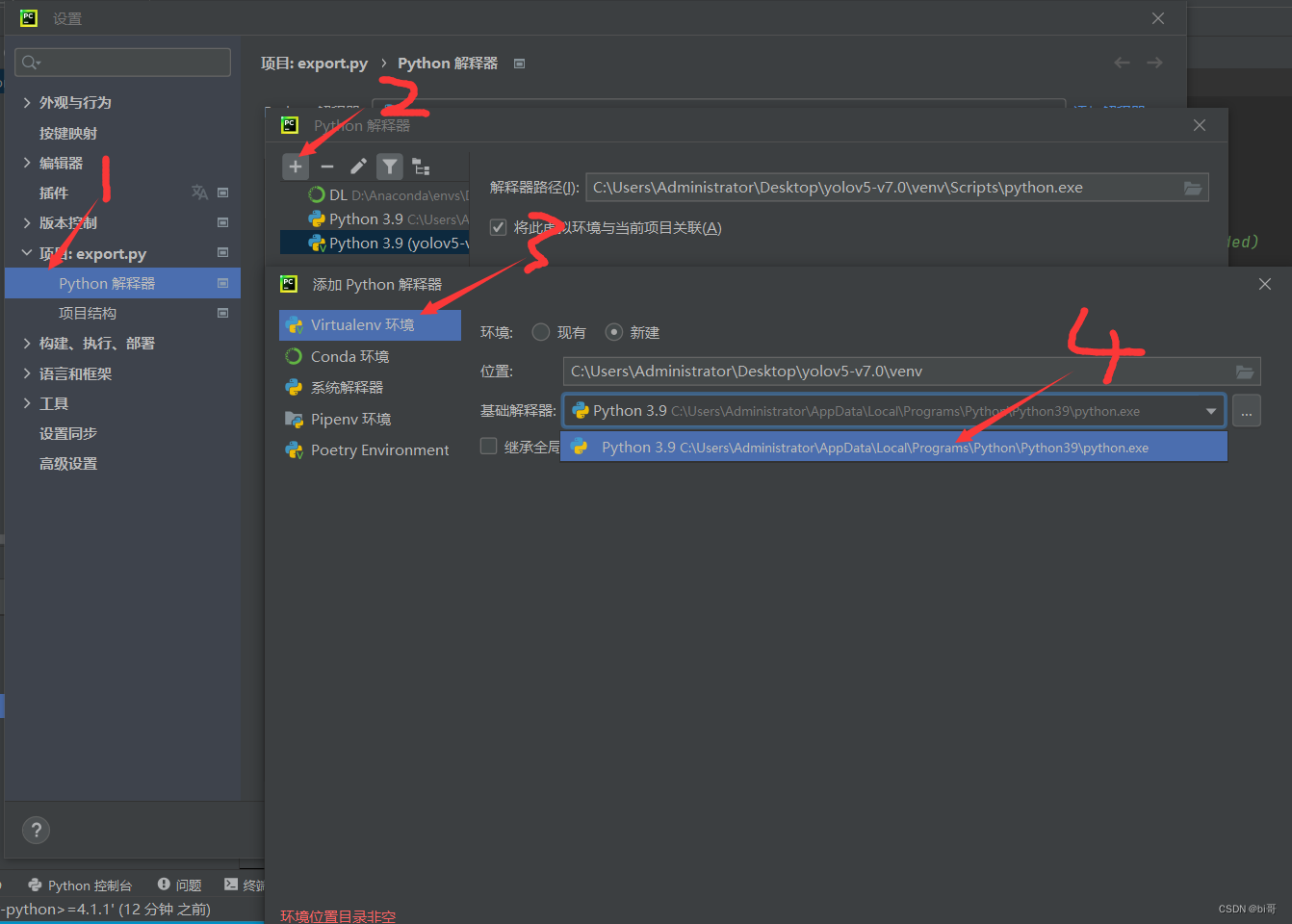Click the translation icon beside 插件
1292x924 pixels.
pos(199,192)
